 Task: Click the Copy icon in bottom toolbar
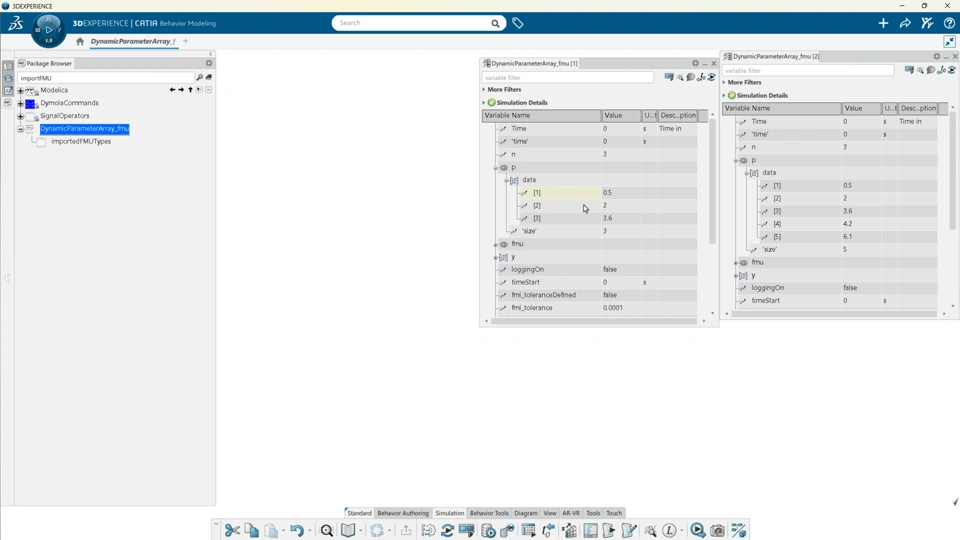click(251, 530)
